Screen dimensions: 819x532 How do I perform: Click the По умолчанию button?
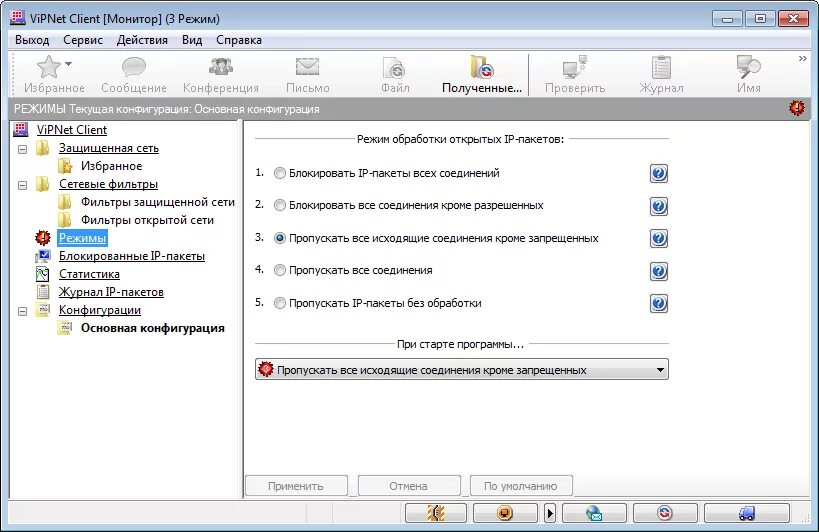pyautogui.click(x=521, y=486)
